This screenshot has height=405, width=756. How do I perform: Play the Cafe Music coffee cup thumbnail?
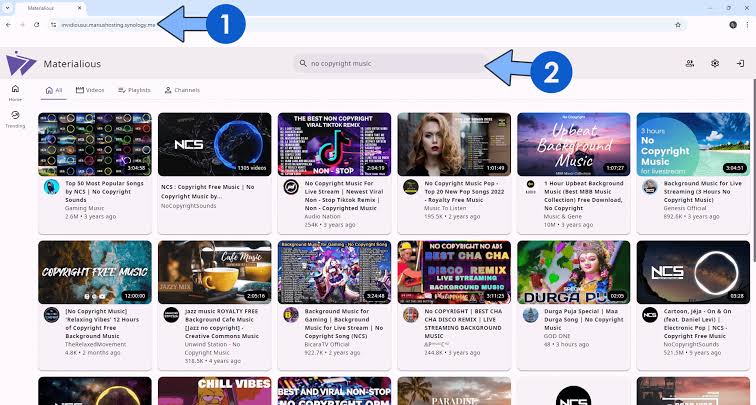pos(215,272)
